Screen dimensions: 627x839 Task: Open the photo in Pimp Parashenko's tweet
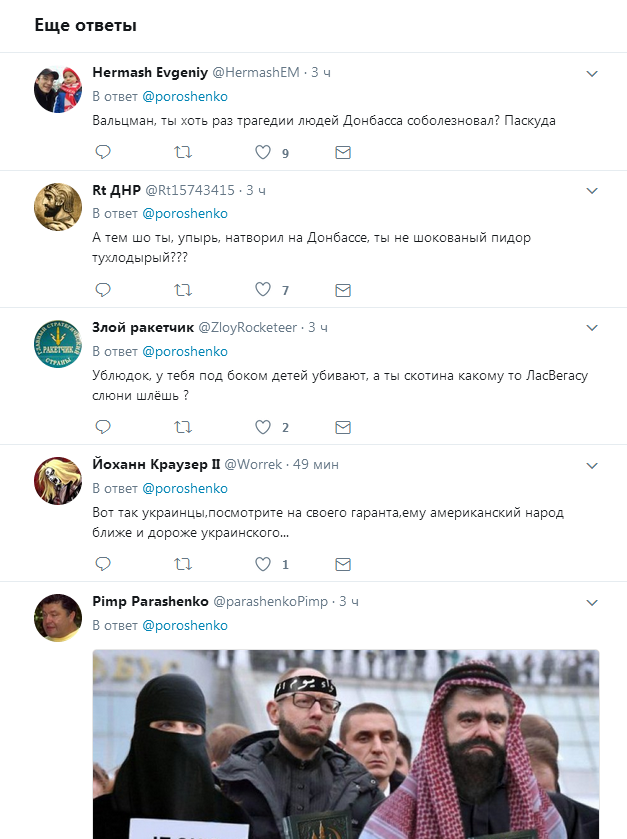[x=346, y=744]
